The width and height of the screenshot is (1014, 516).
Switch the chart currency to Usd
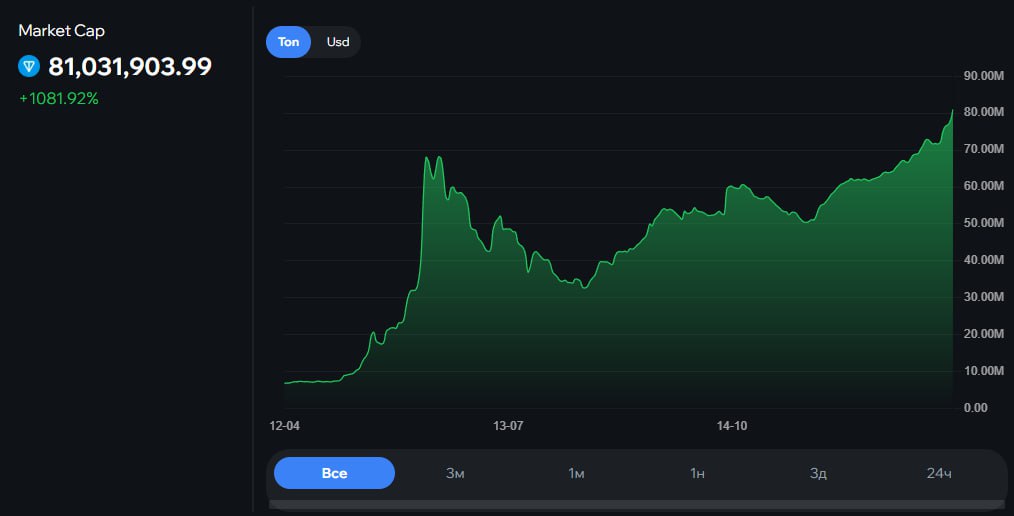338,42
